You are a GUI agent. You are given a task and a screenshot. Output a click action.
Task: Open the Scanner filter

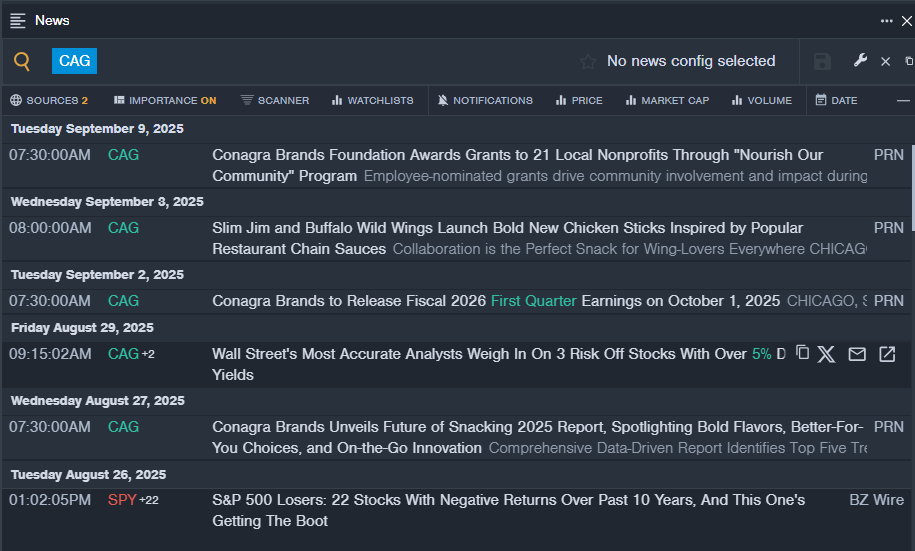point(275,100)
